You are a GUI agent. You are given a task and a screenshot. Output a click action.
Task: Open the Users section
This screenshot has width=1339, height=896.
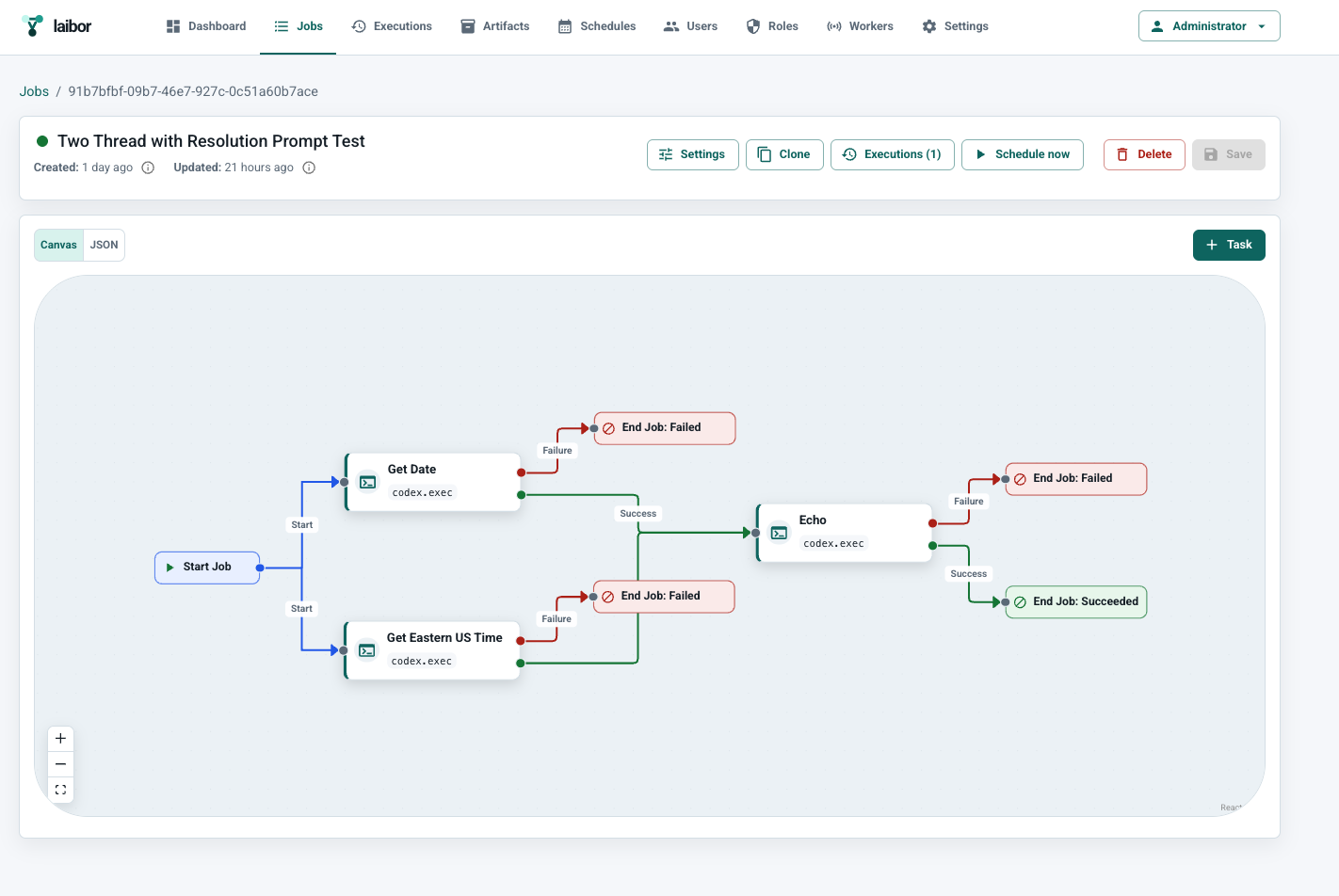pos(690,26)
